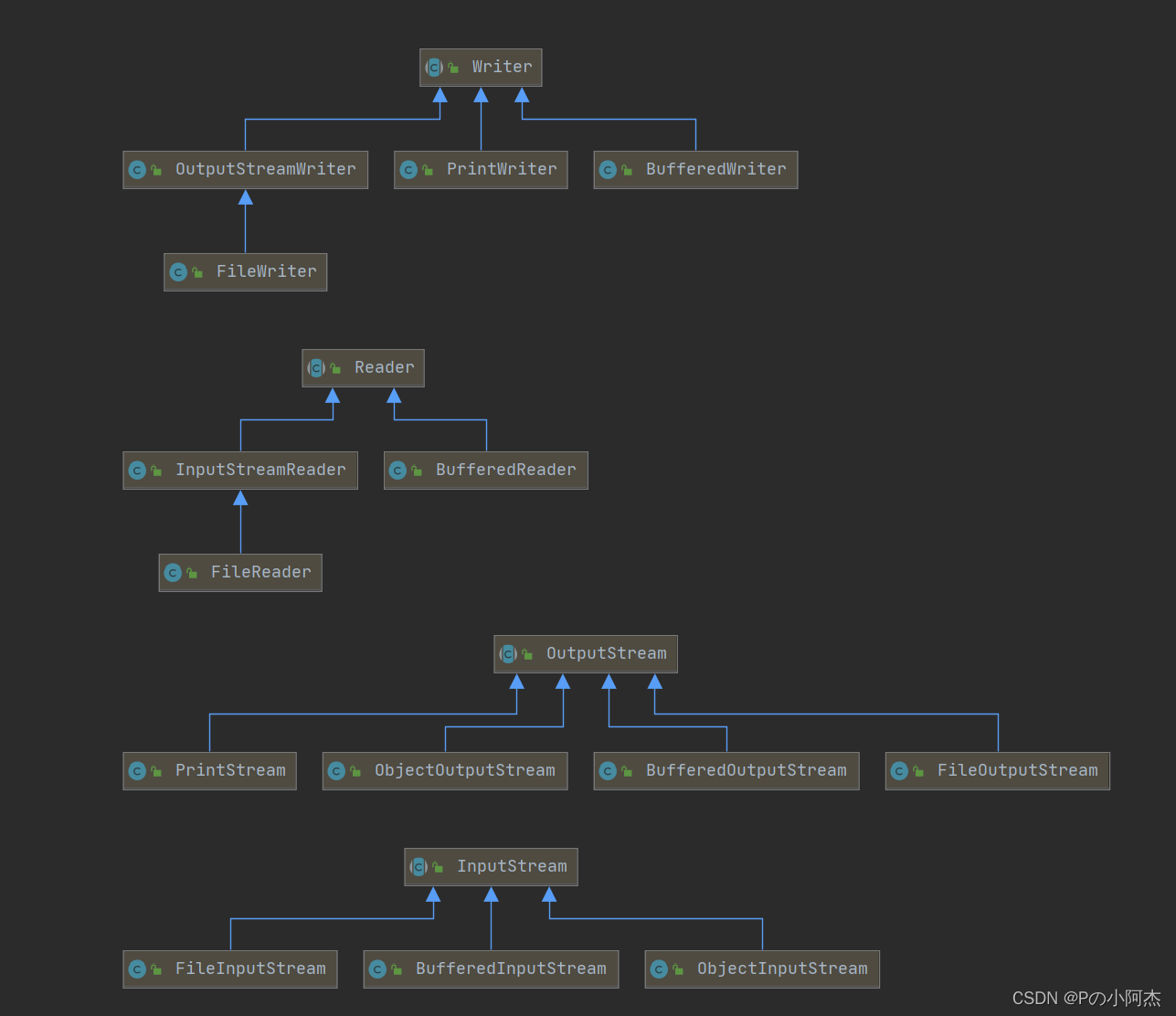
Task: Click the class icon on FileOutputStream node
Action: [x=899, y=771]
